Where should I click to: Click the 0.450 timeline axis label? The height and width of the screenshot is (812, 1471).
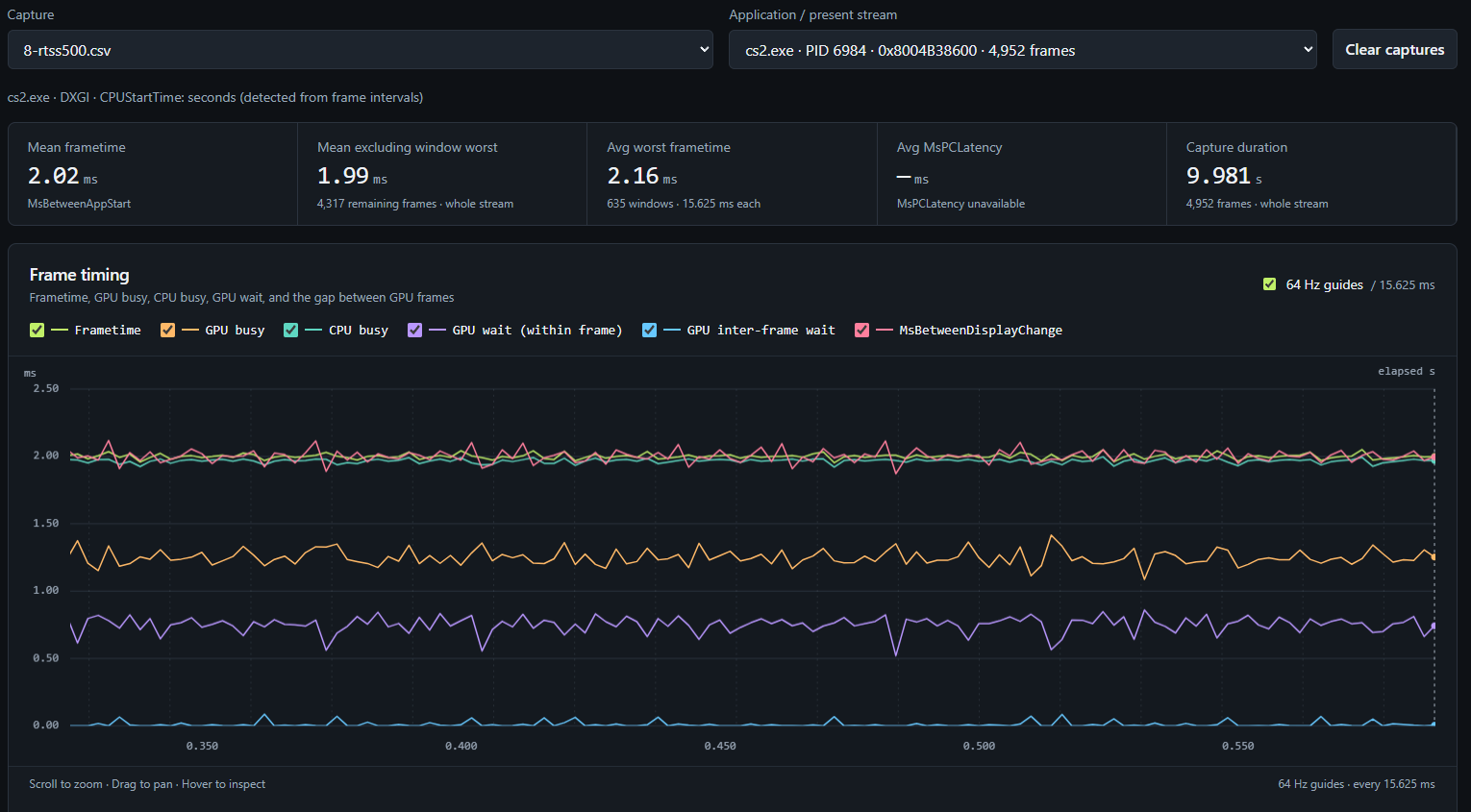[x=720, y=746]
